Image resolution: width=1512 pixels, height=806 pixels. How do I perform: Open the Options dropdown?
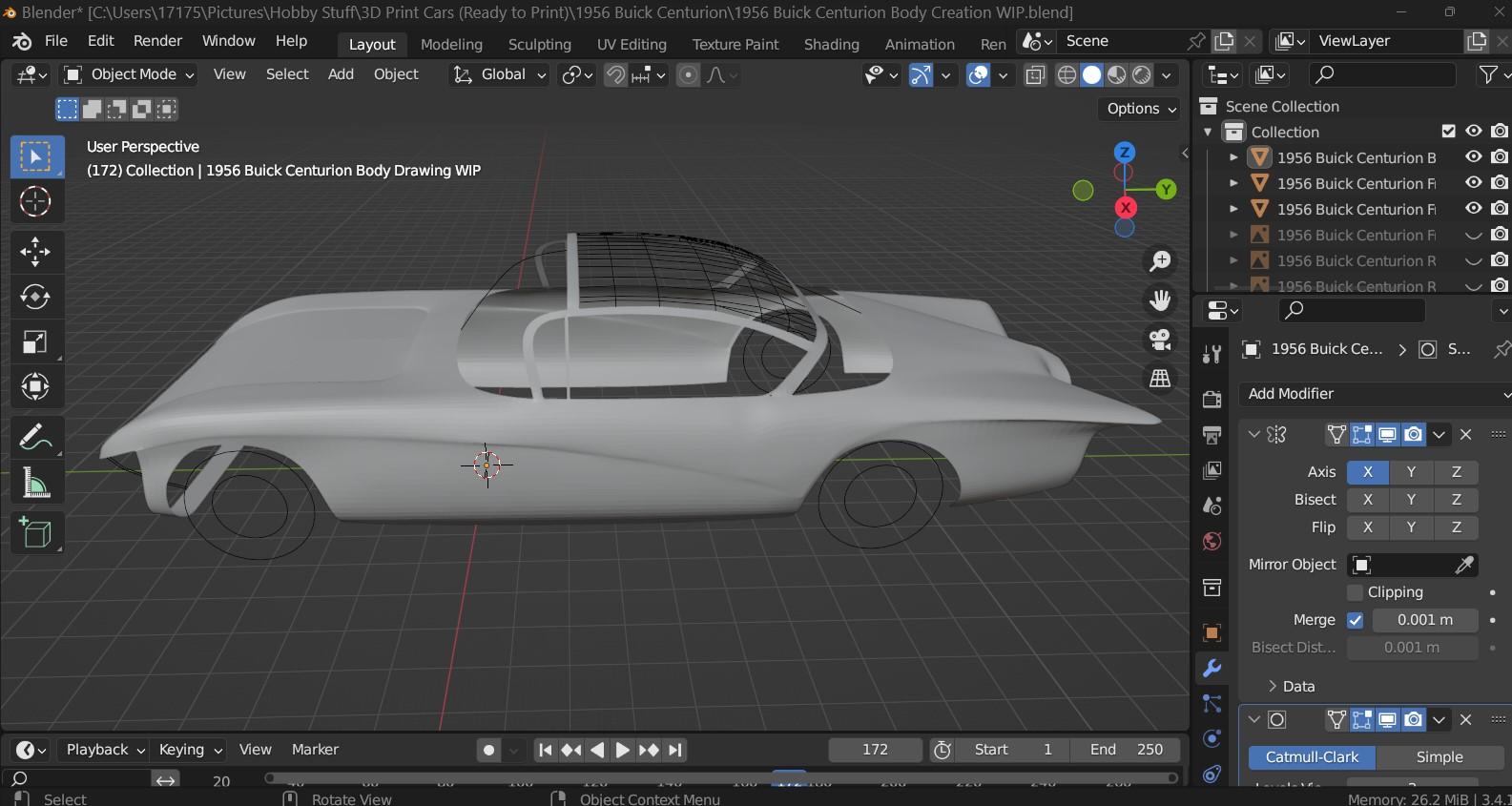(1142, 109)
